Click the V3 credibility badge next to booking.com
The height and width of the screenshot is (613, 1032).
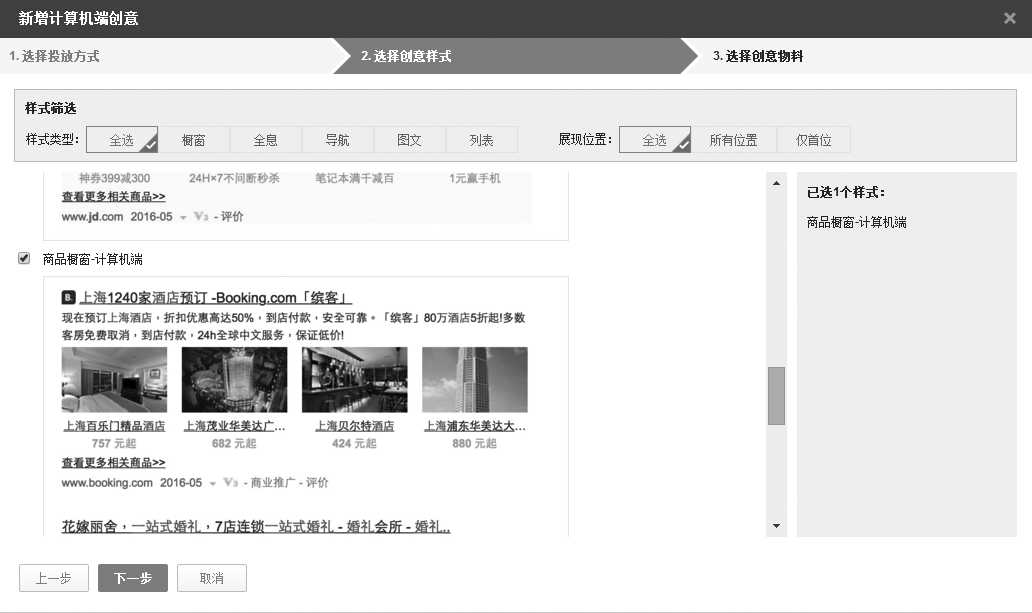click(x=230, y=483)
